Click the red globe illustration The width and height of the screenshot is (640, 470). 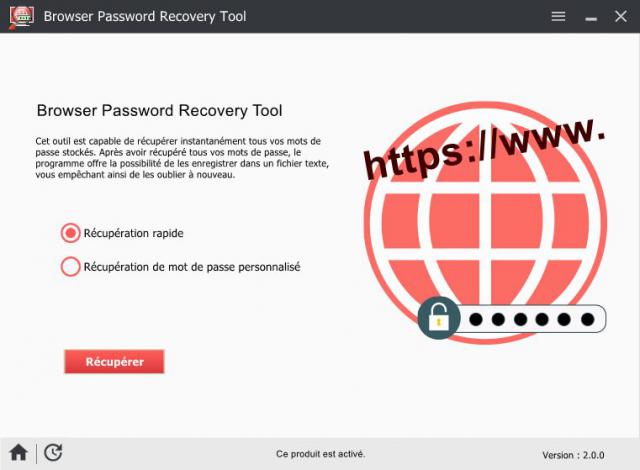(485, 222)
